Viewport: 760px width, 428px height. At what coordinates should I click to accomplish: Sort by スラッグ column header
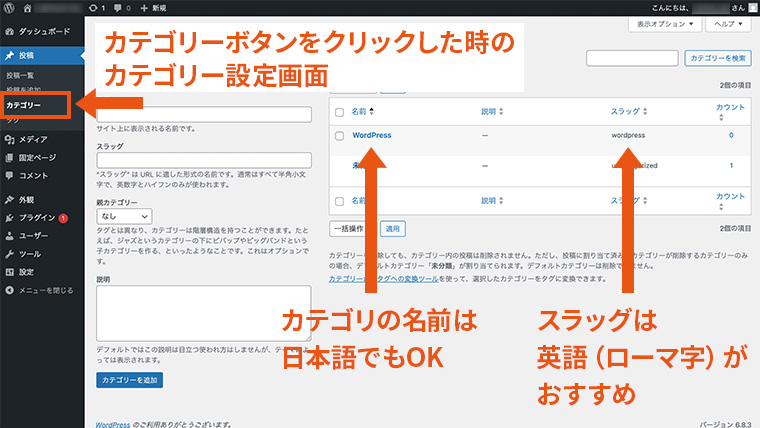[629, 111]
